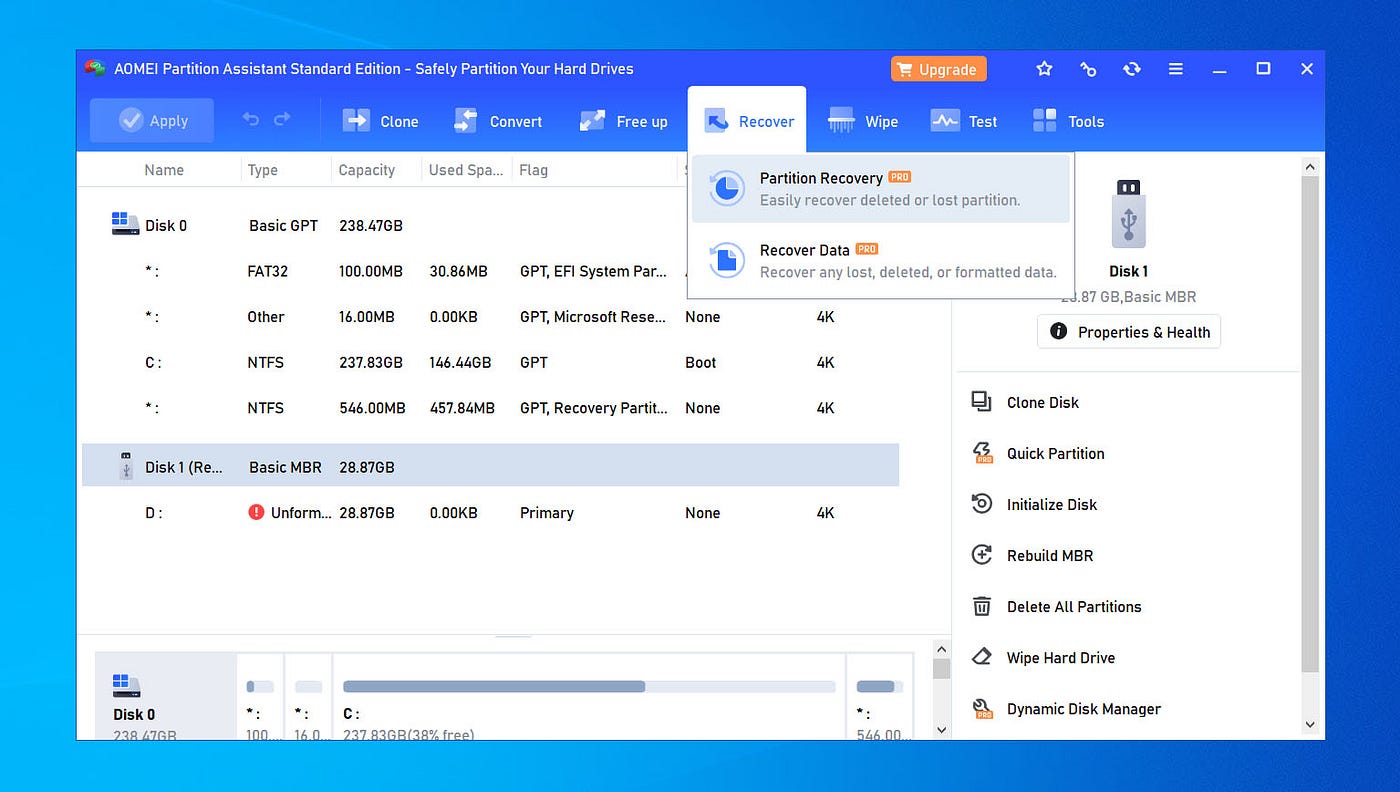
Task: Sort by the Name column header
Action: point(164,170)
